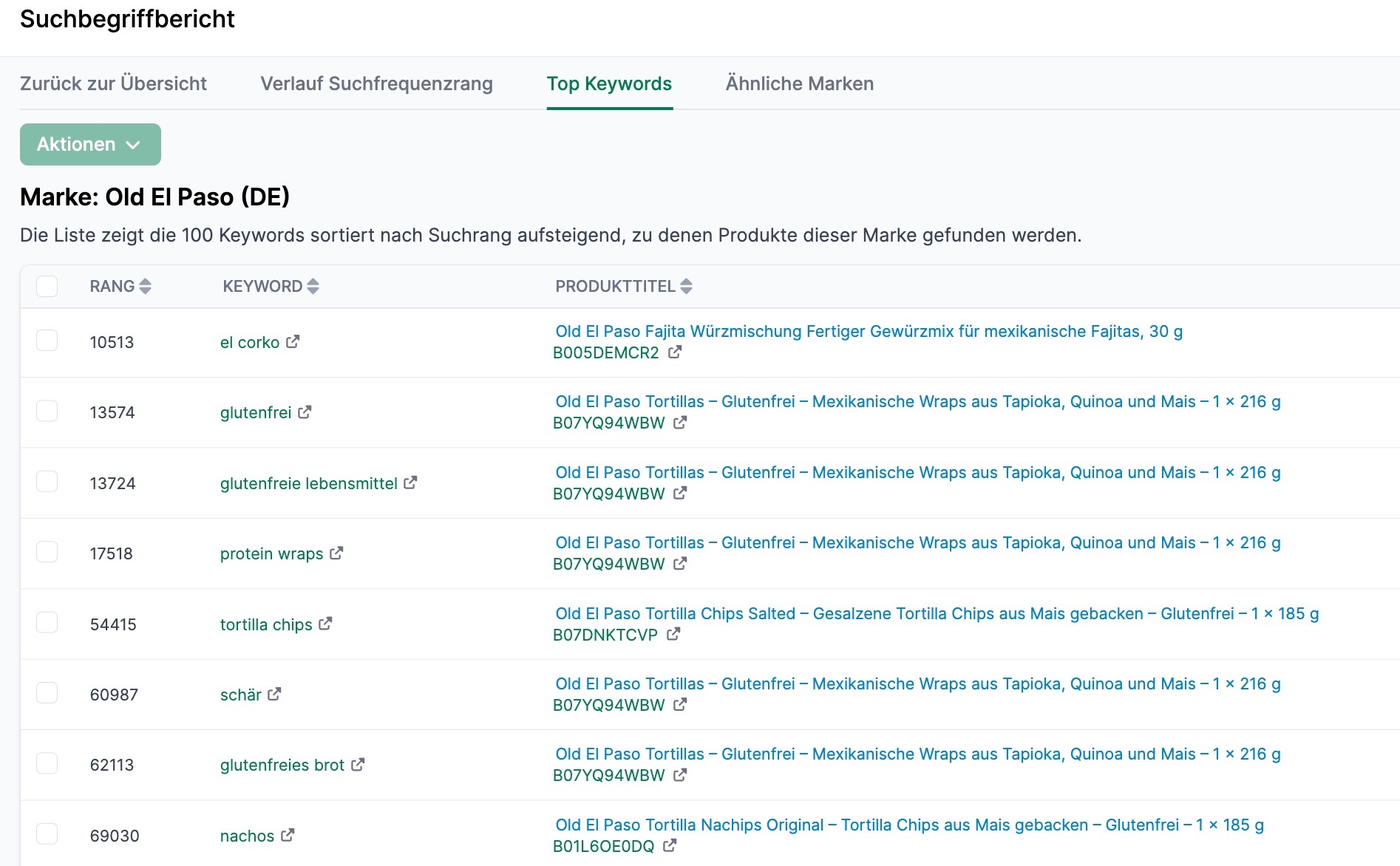This screenshot has height=866, width=1400.
Task: Open external link icon beside ASIN B005DEMCR2
Action: pyautogui.click(x=674, y=352)
